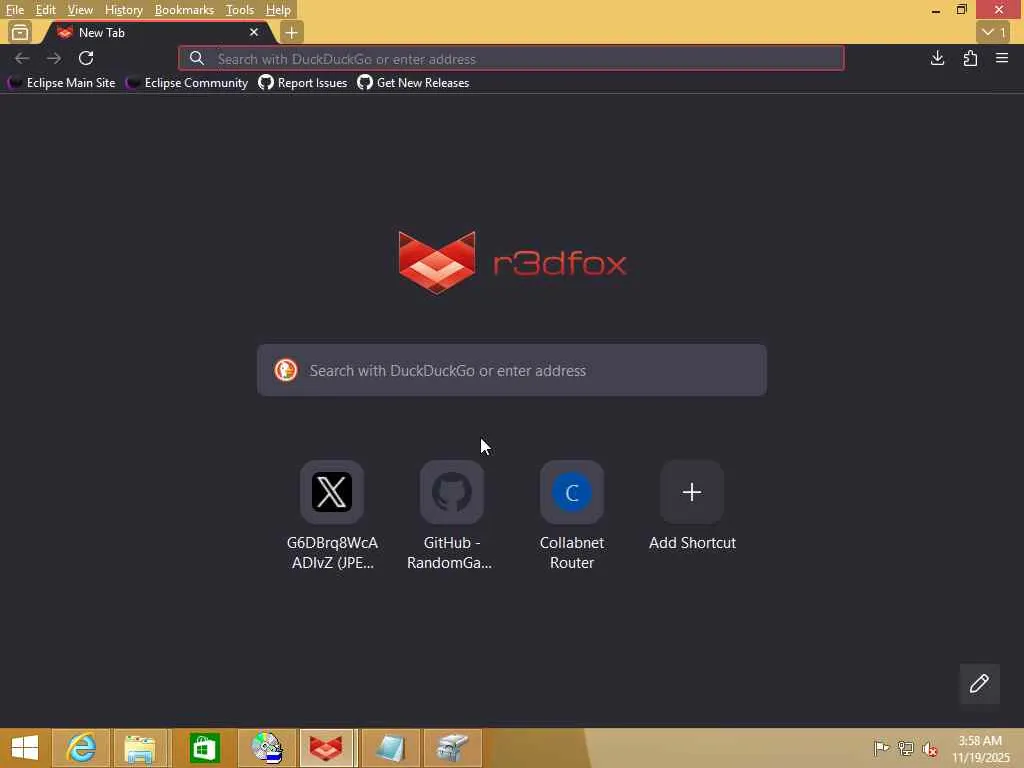Open a new tab with plus button
The image size is (1024, 768).
coord(291,32)
